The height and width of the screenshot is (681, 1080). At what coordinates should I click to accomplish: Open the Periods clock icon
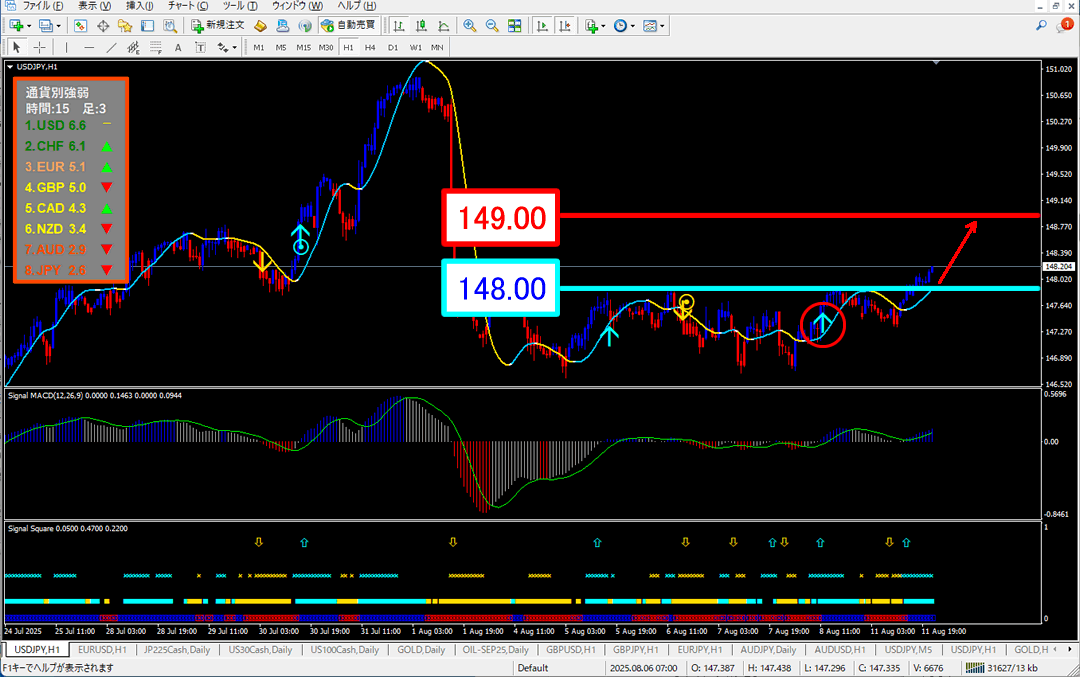click(621, 25)
